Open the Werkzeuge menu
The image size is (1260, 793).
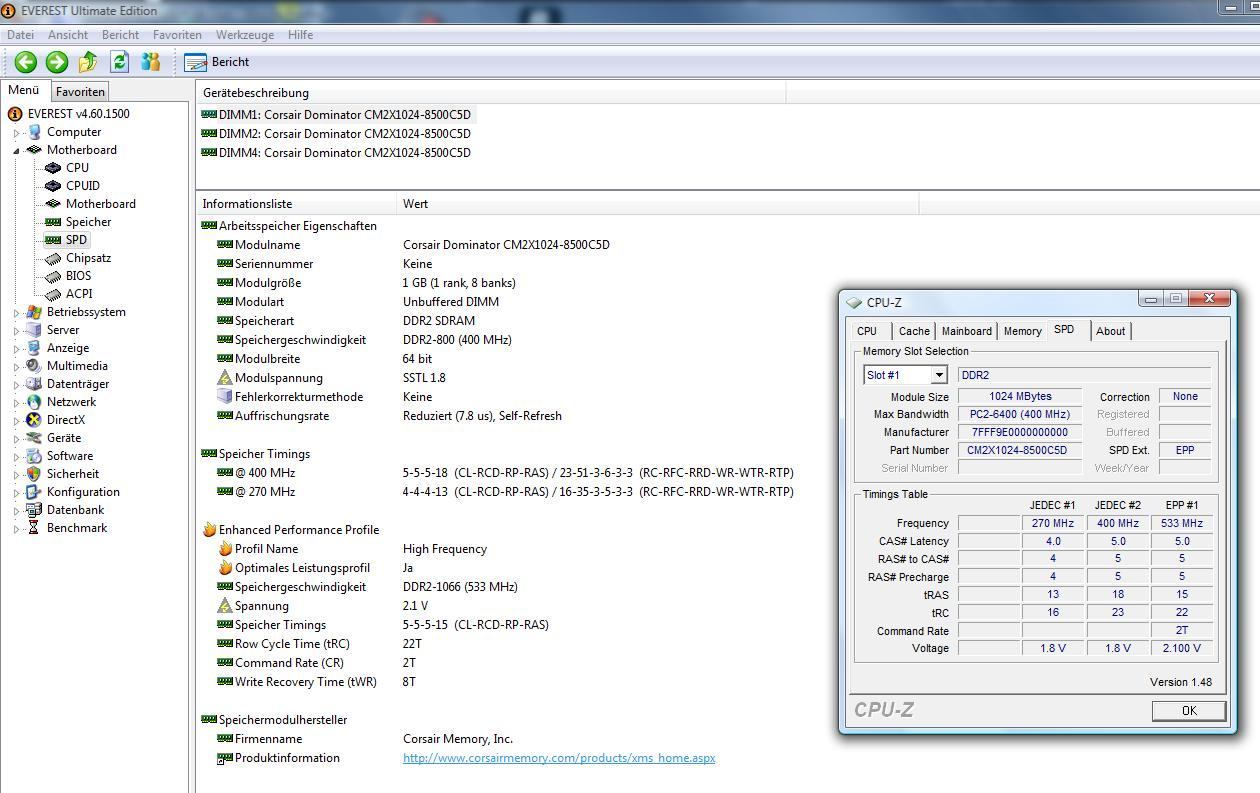(245, 35)
